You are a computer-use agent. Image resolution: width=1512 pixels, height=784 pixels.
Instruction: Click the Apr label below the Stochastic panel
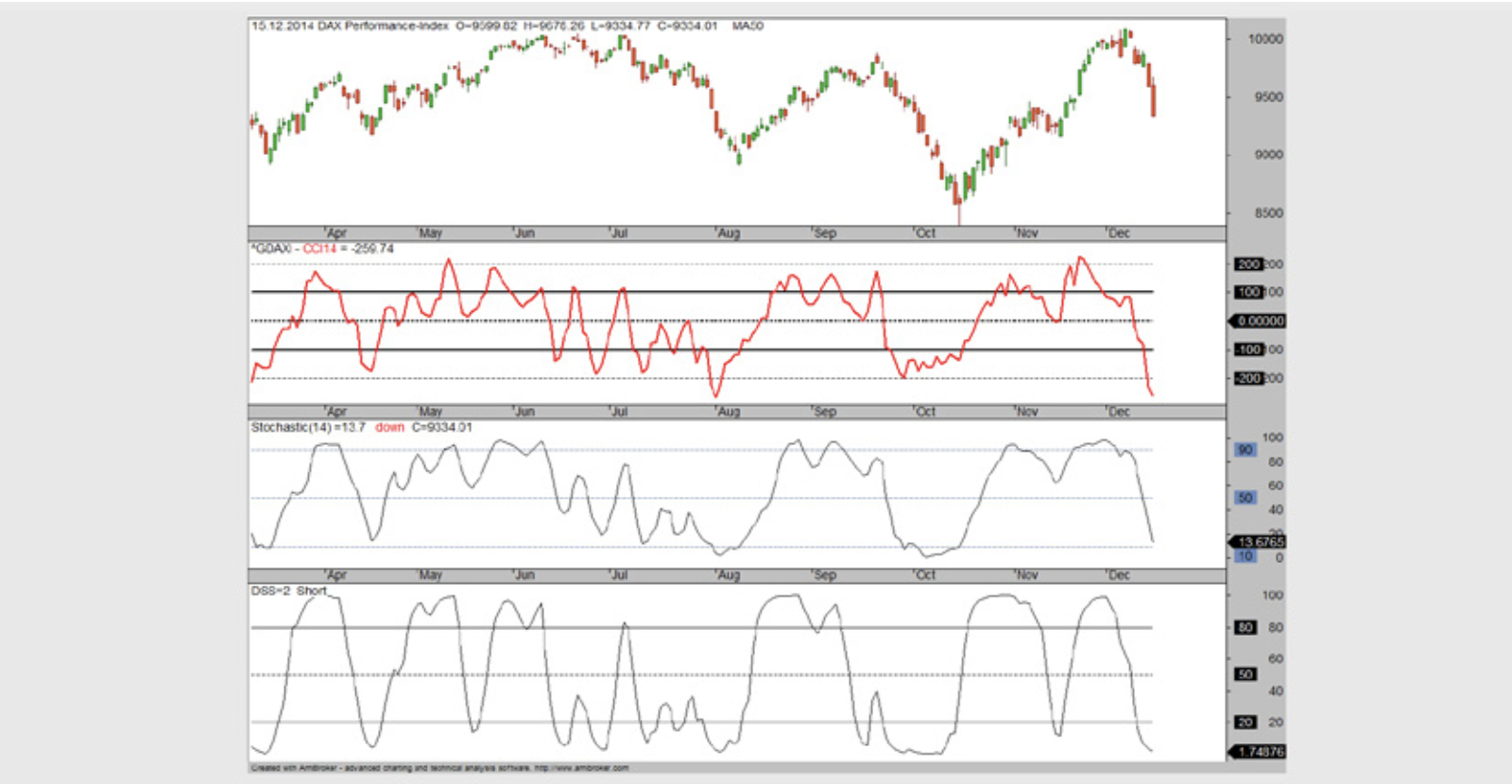click(x=336, y=575)
